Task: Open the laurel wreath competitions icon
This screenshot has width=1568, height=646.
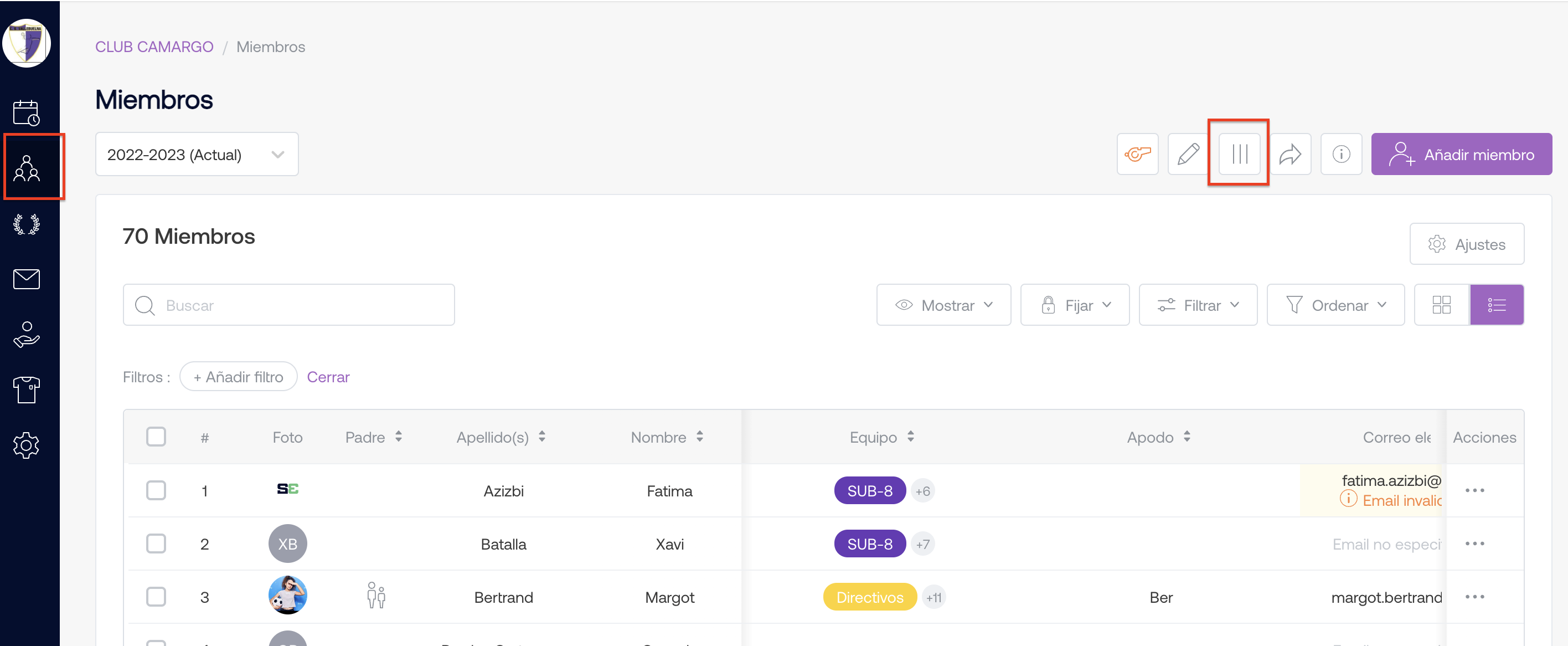Action: click(27, 224)
